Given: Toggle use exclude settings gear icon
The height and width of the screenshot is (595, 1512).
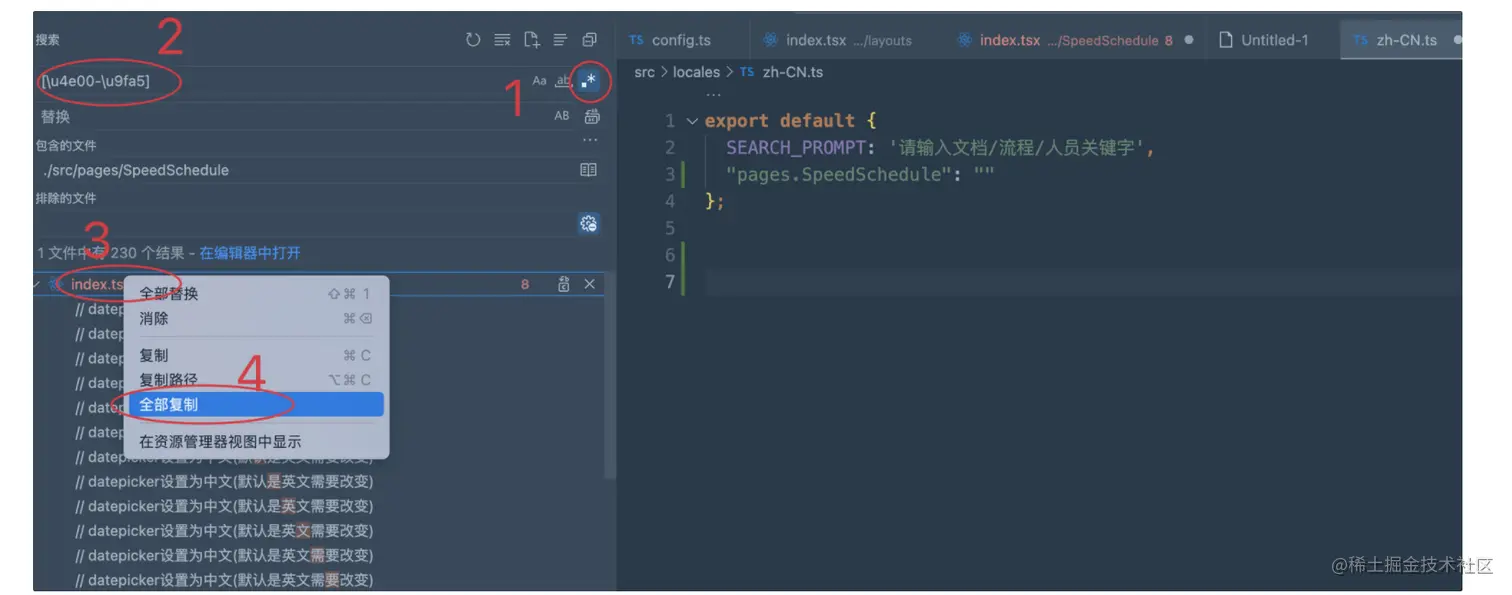Looking at the screenshot, I should coord(589,224).
